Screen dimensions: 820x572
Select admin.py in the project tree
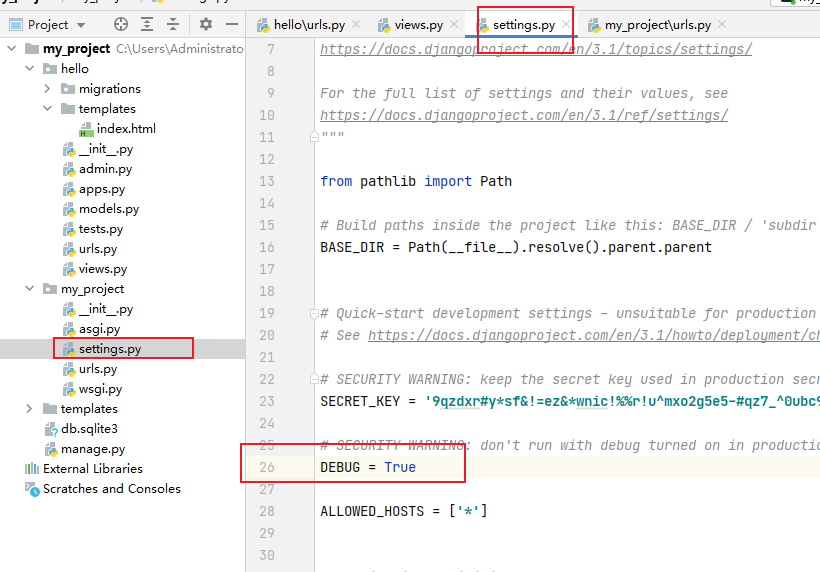[106, 169]
